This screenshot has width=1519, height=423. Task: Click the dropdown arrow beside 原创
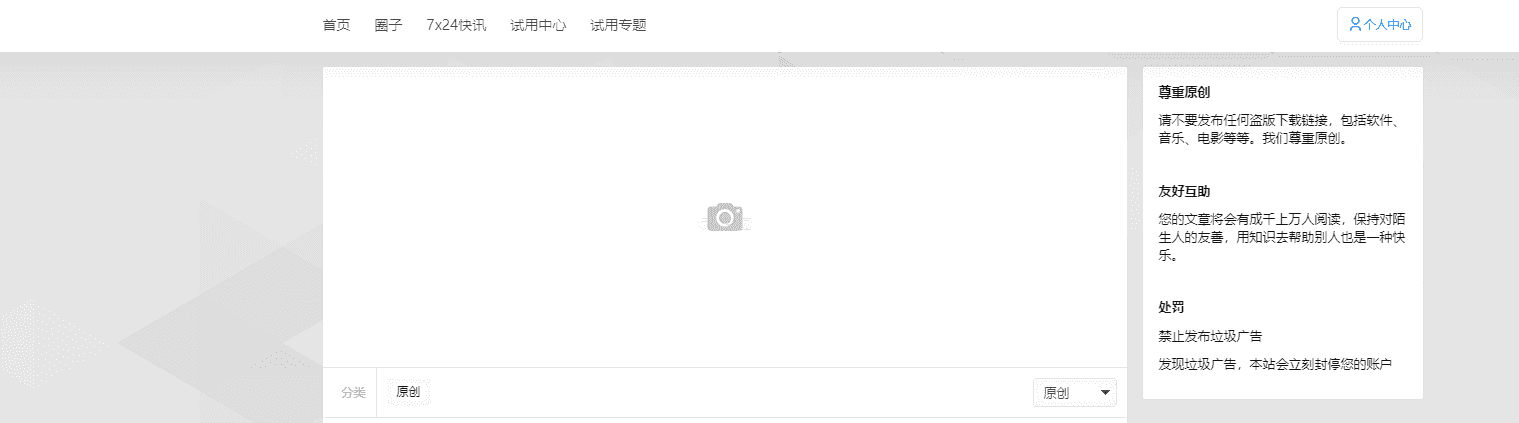(1105, 393)
